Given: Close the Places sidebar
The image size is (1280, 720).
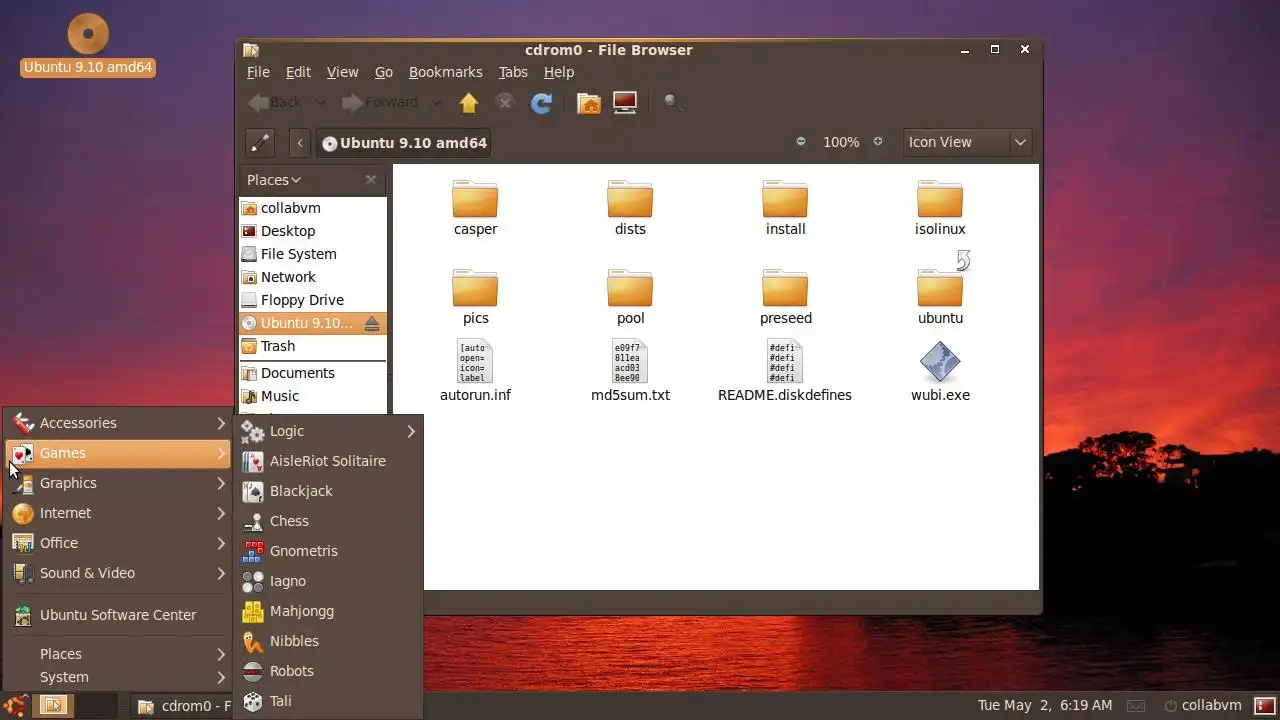Looking at the screenshot, I should coord(371,180).
